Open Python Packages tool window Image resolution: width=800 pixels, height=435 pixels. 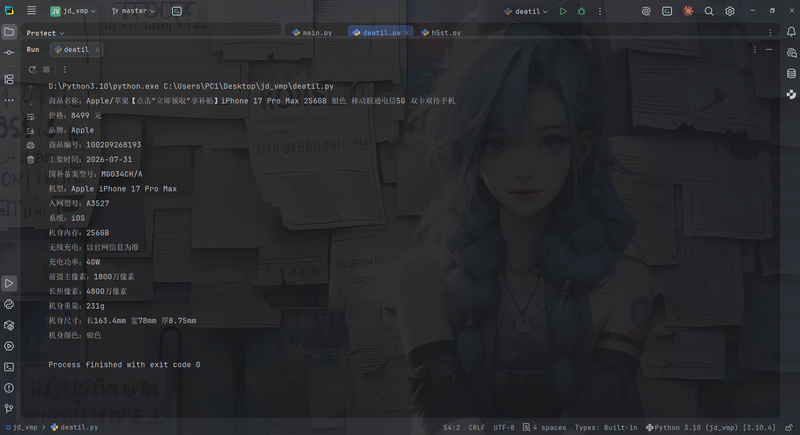click(9, 325)
